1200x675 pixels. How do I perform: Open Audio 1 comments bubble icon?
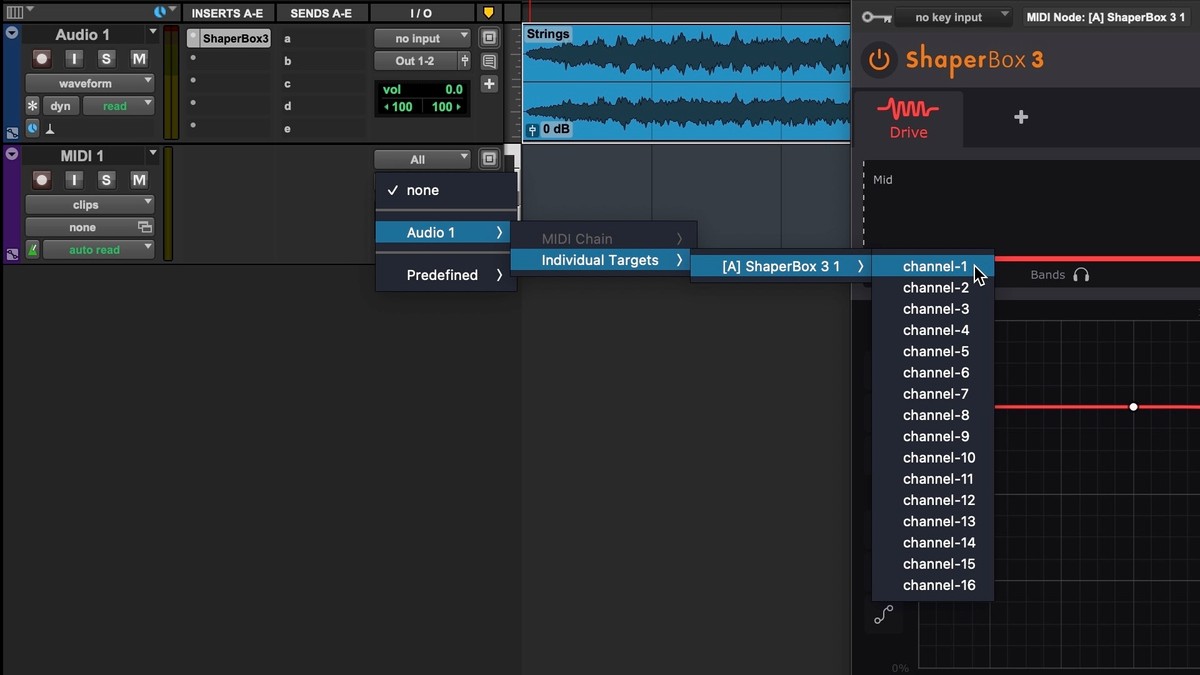(489, 61)
